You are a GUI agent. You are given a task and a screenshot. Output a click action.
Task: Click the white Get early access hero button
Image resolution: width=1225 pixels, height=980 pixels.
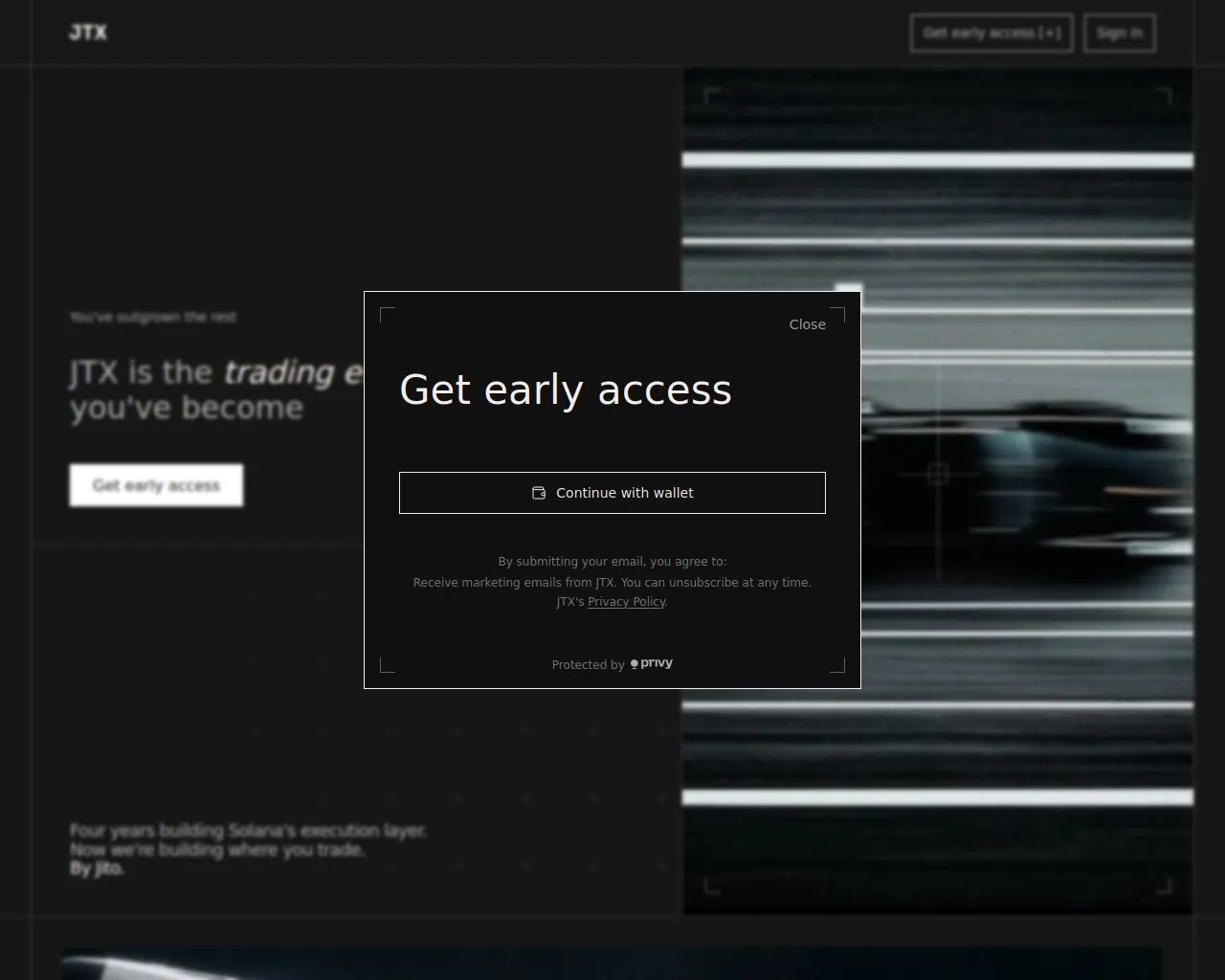pos(156,485)
